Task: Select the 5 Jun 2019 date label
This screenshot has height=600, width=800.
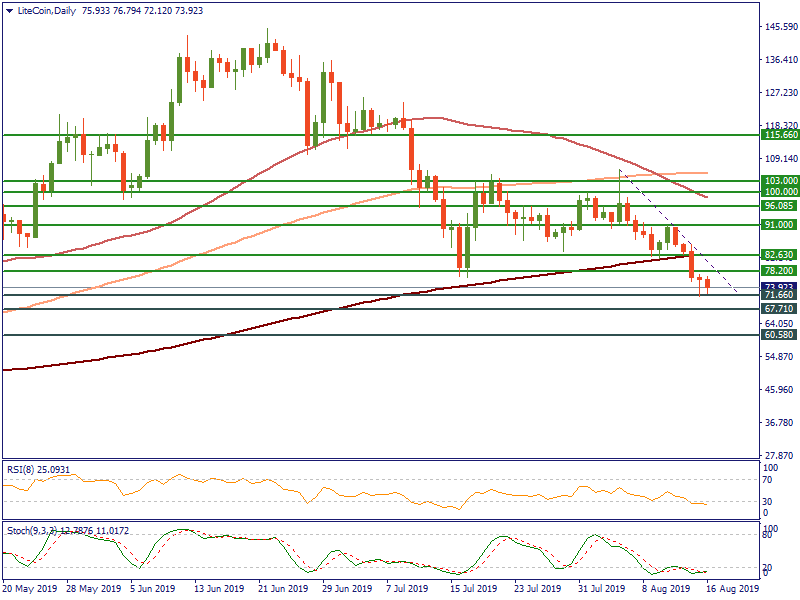Action: [153, 589]
